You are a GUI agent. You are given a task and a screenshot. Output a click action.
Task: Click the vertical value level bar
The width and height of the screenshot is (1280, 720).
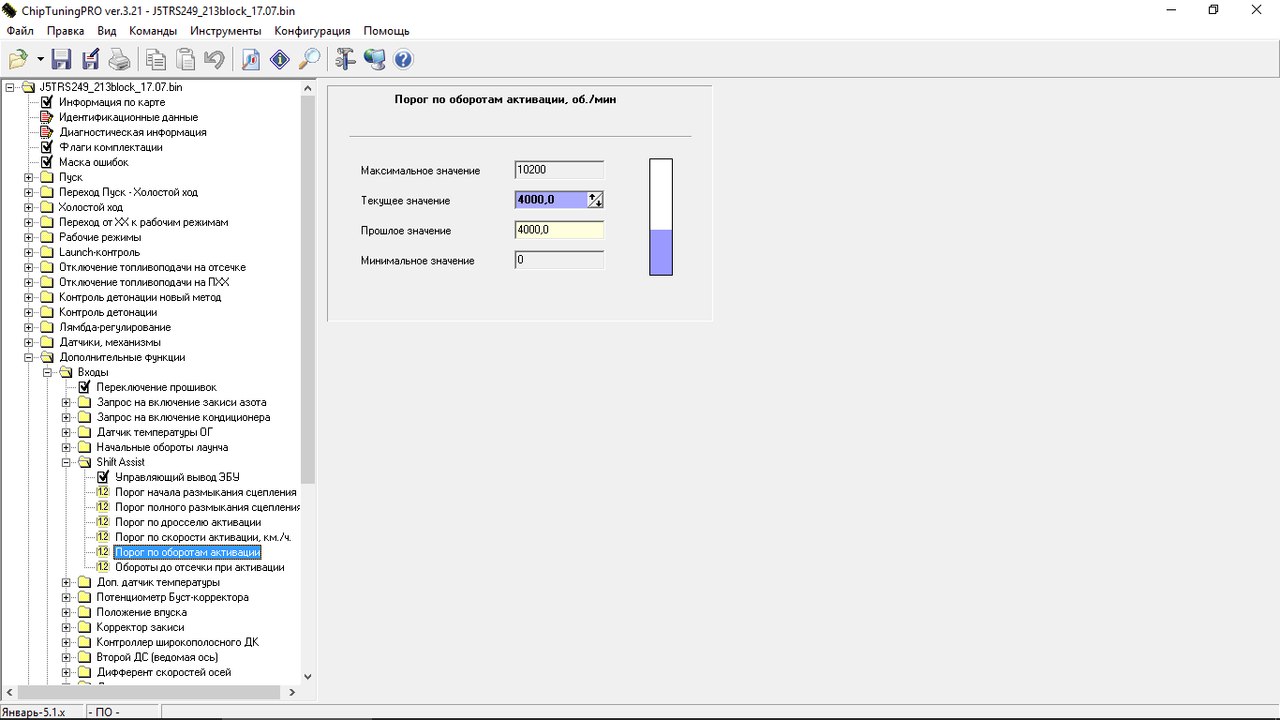point(661,217)
